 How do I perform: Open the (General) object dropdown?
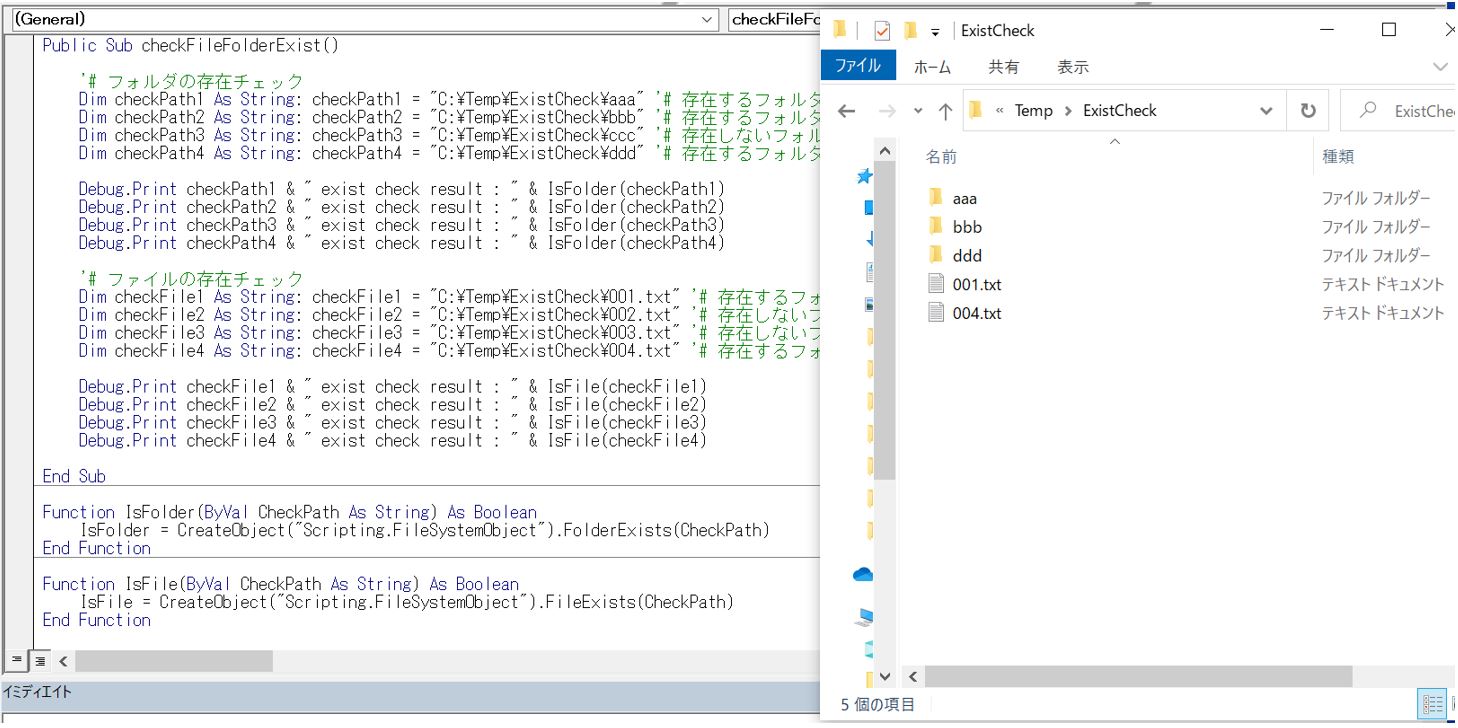coord(708,19)
